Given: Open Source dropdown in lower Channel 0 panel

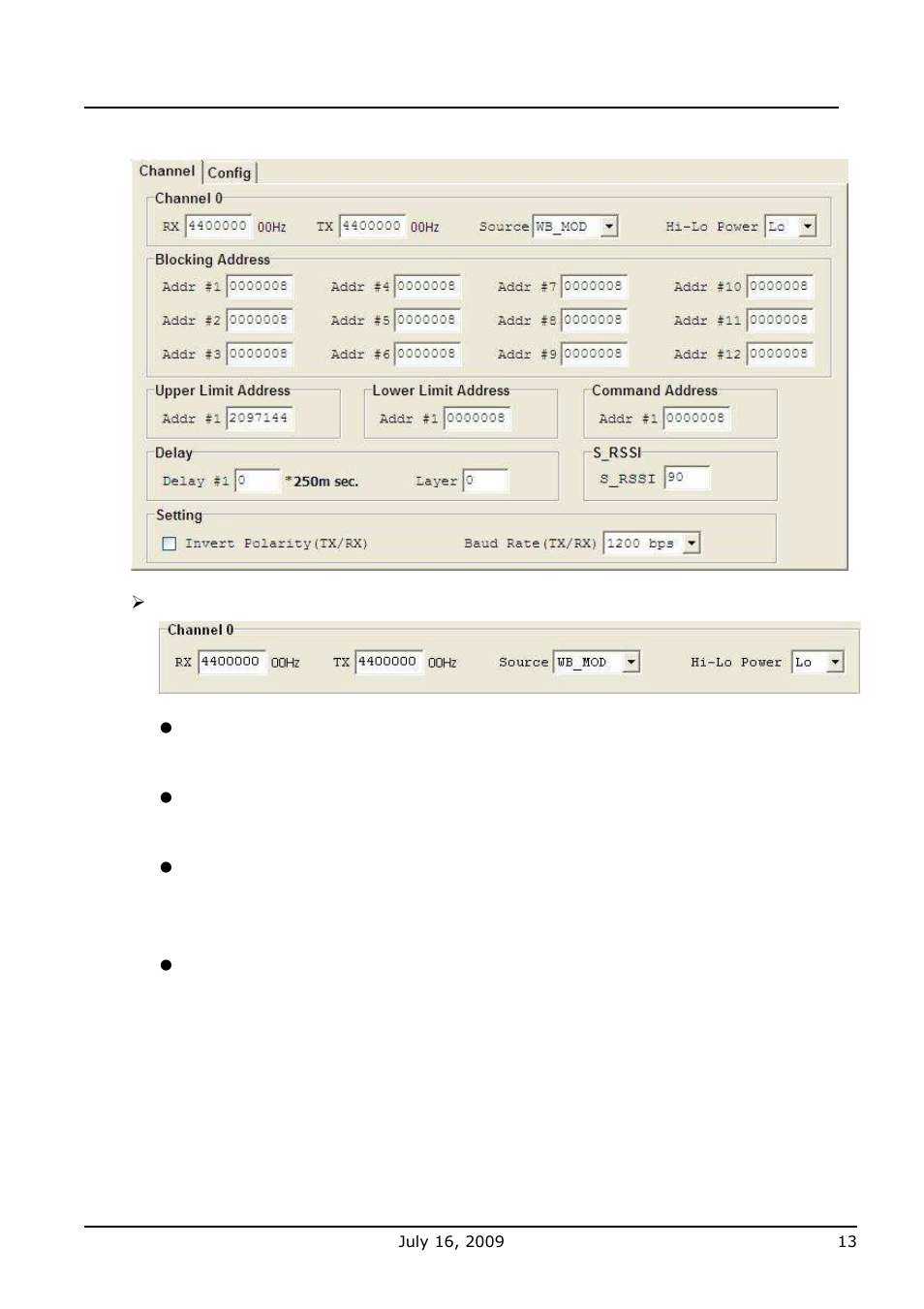Looking at the screenshot, I should 631,662.
